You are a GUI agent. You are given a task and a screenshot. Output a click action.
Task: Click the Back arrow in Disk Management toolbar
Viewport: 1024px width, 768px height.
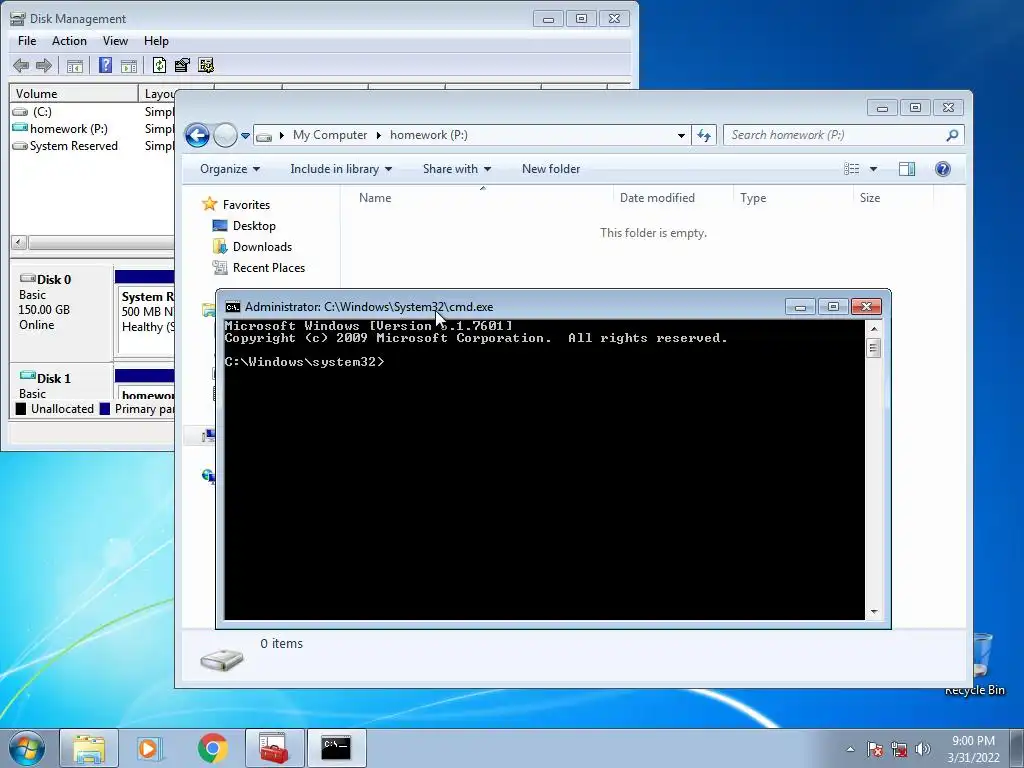pyautogui.click(x=21, y=65)
